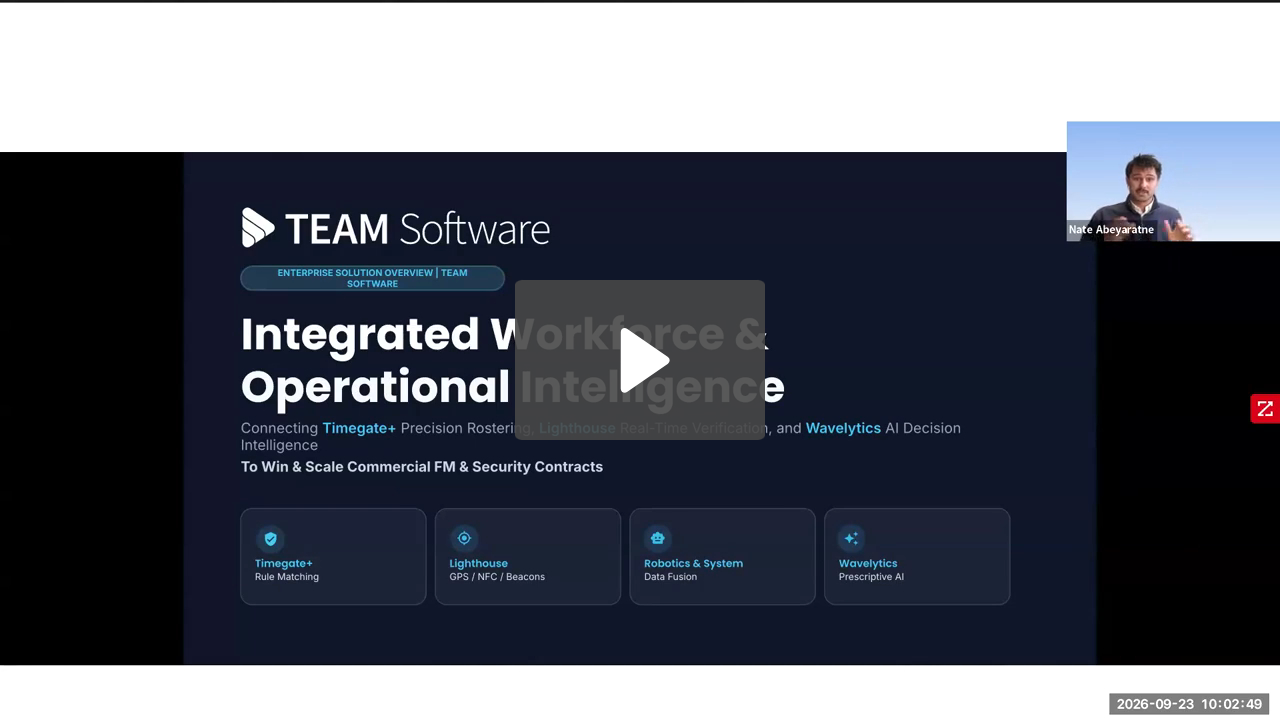The width and height of the screenshot is (1280, 720).
Task: Click 'GPS / NFC / Beacons' text
Action: 497,577
